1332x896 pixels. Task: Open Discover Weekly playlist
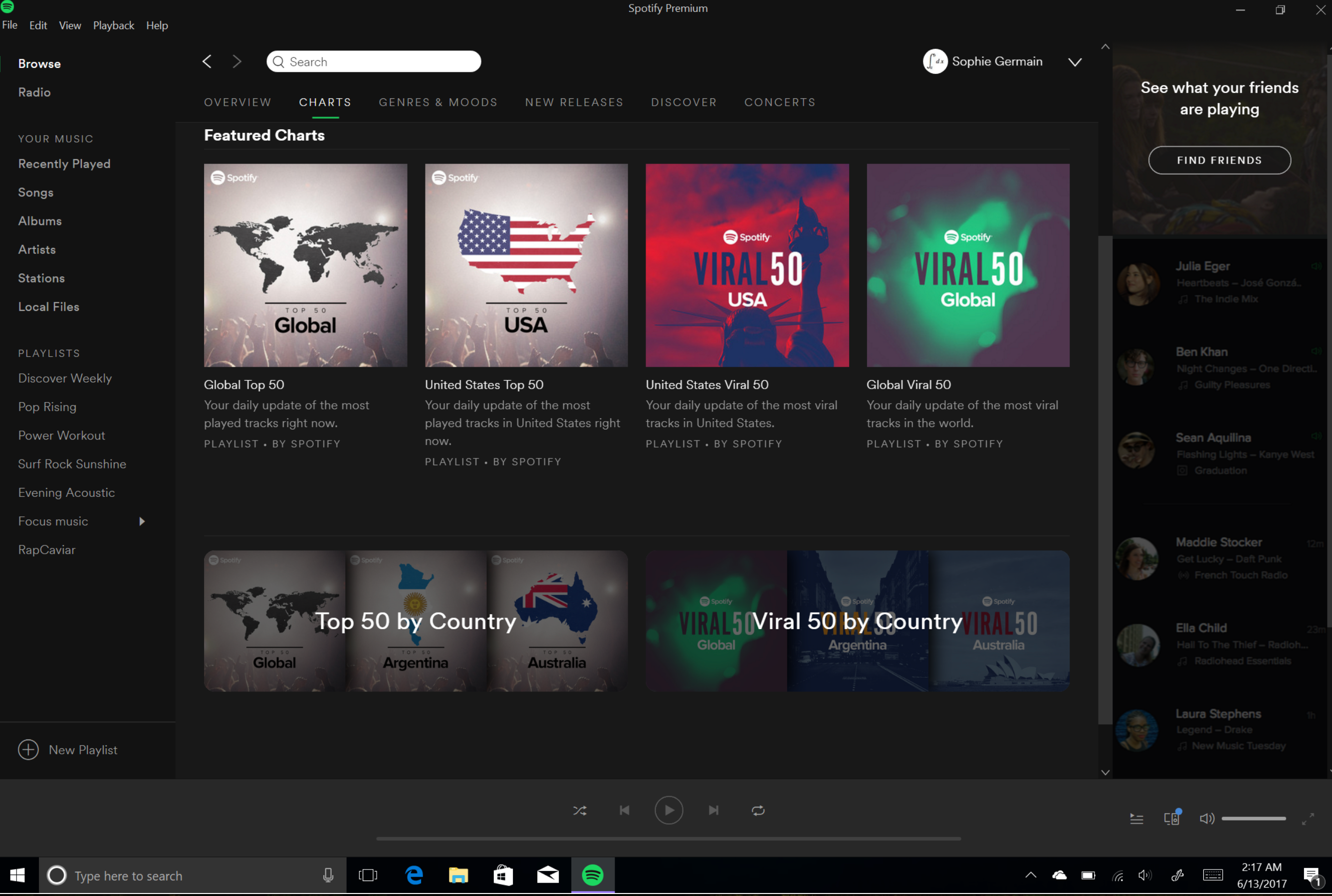point(64,378)
